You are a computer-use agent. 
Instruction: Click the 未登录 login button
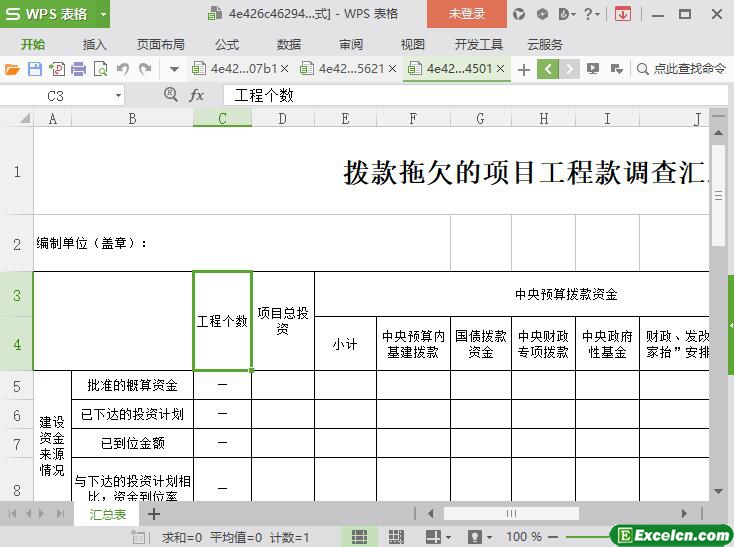pos(466,14)
